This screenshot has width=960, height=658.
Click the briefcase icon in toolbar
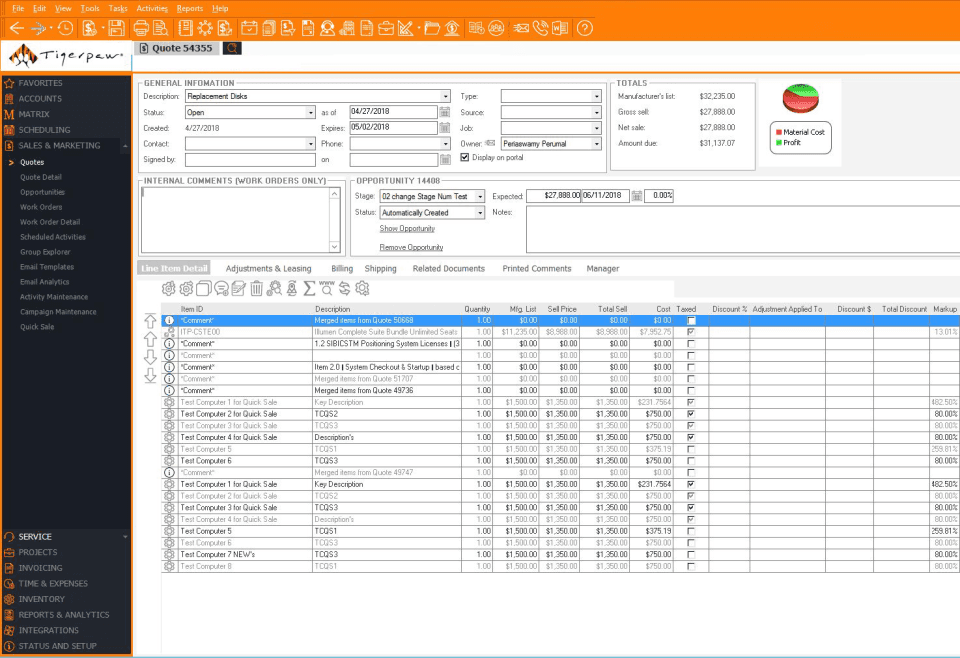pos(386,28)
